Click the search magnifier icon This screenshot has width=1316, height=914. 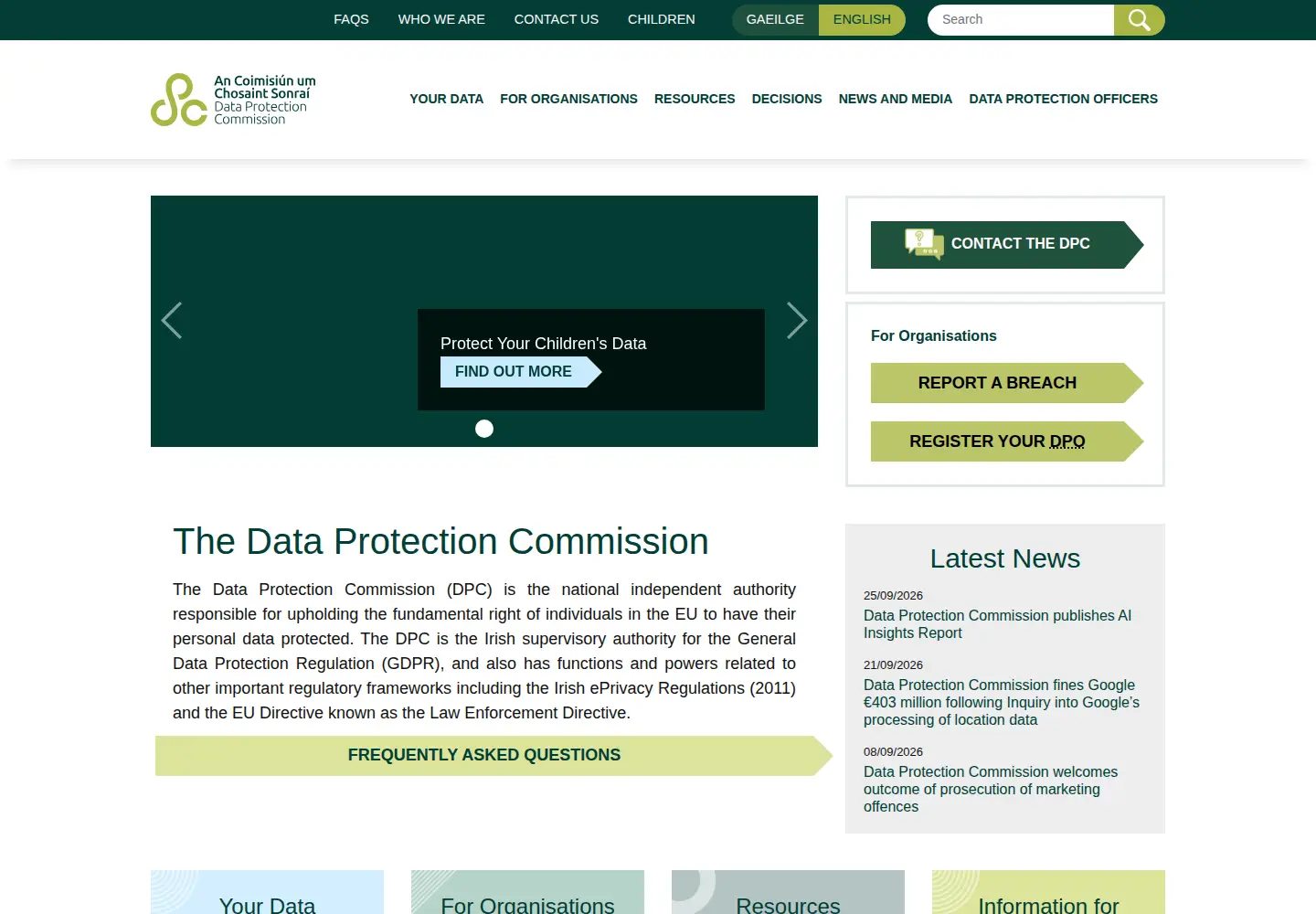point(1139,20)
